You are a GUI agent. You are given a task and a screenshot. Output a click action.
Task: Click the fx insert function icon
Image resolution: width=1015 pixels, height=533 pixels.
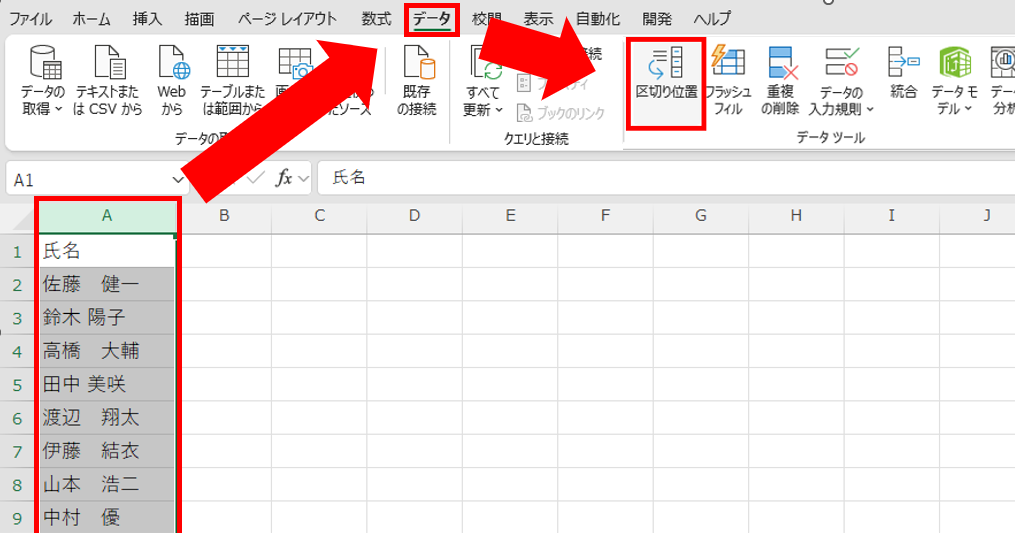(285, 178)
